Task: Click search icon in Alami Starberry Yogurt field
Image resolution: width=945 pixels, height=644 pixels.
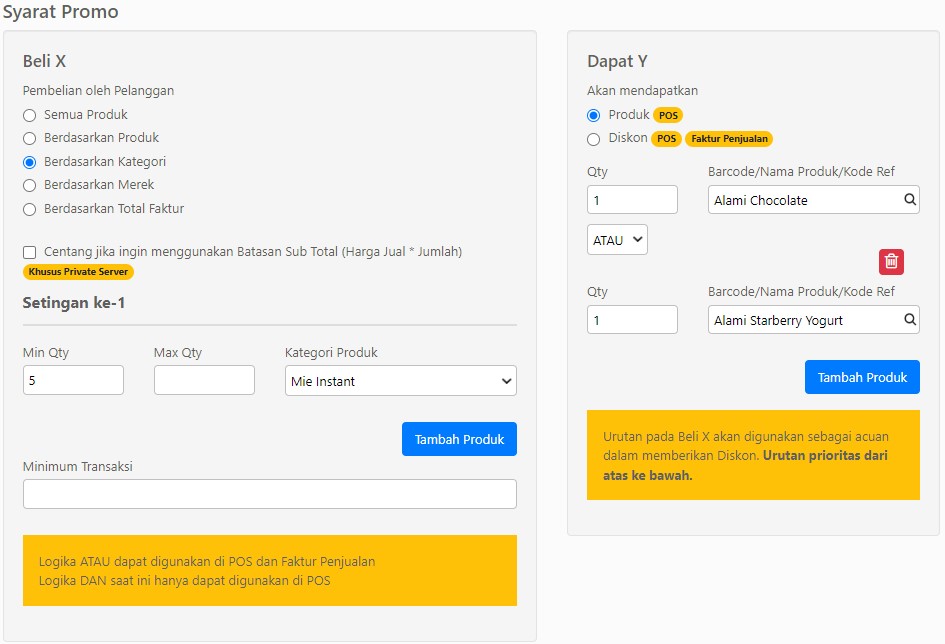Action: pos(909,319)
